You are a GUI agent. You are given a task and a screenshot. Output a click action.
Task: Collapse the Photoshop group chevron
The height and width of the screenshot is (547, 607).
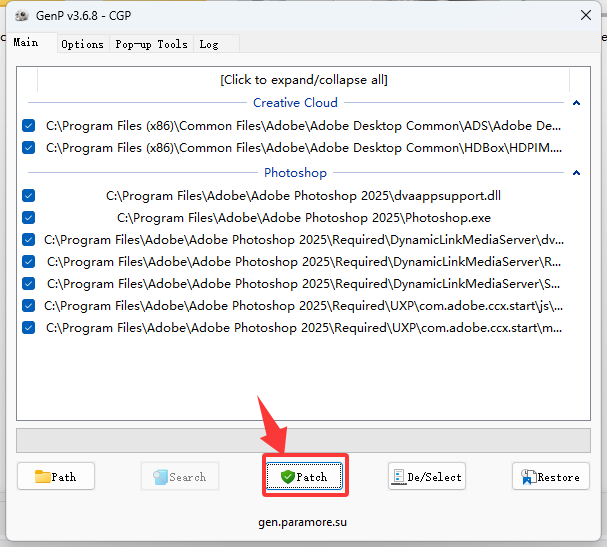[x=576, y=173]
